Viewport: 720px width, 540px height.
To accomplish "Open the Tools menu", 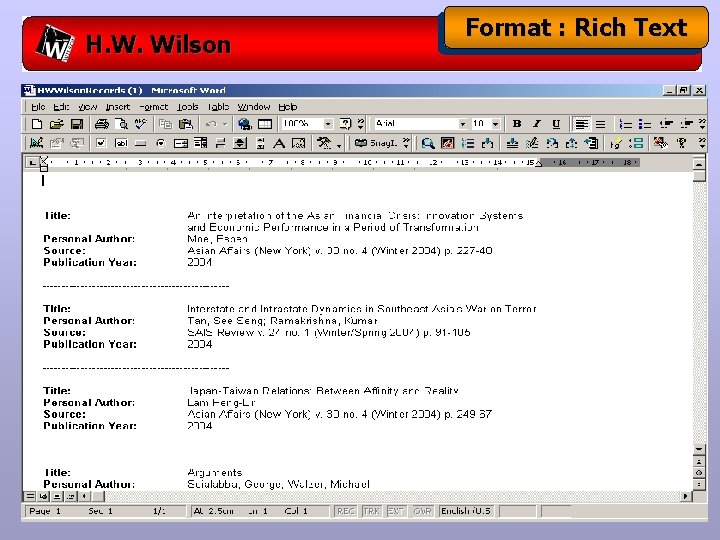I will (188, 107).
